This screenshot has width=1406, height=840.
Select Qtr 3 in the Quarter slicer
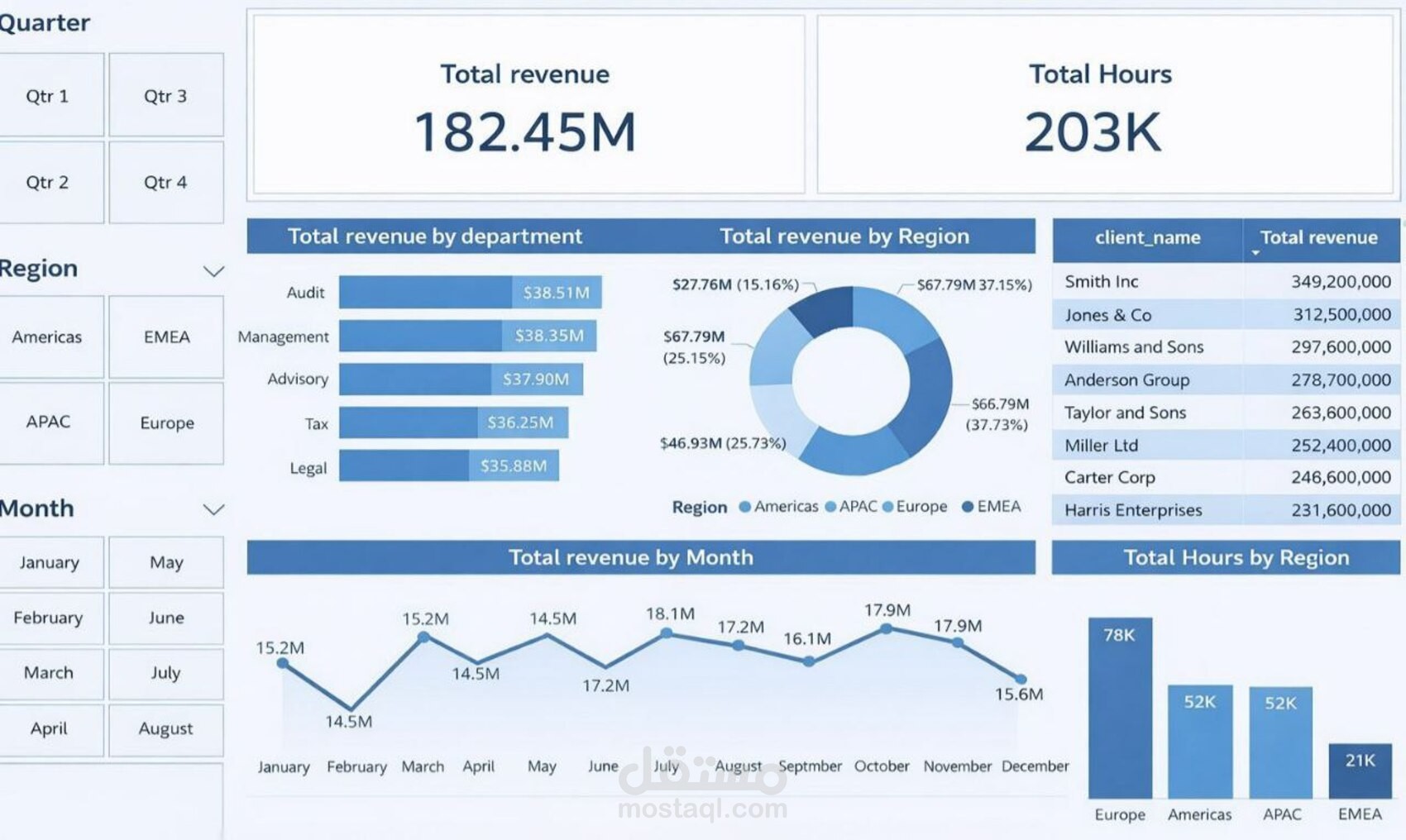(165, 95)
